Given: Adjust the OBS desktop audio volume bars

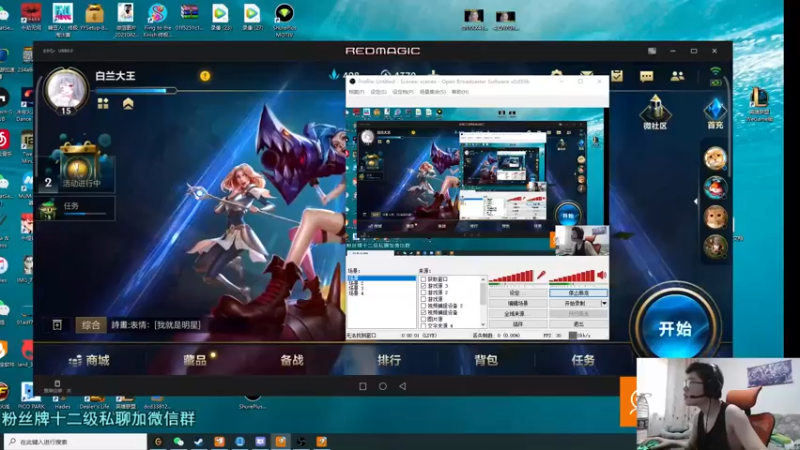Looking at the screenshot, I should (x=572, y=277).
